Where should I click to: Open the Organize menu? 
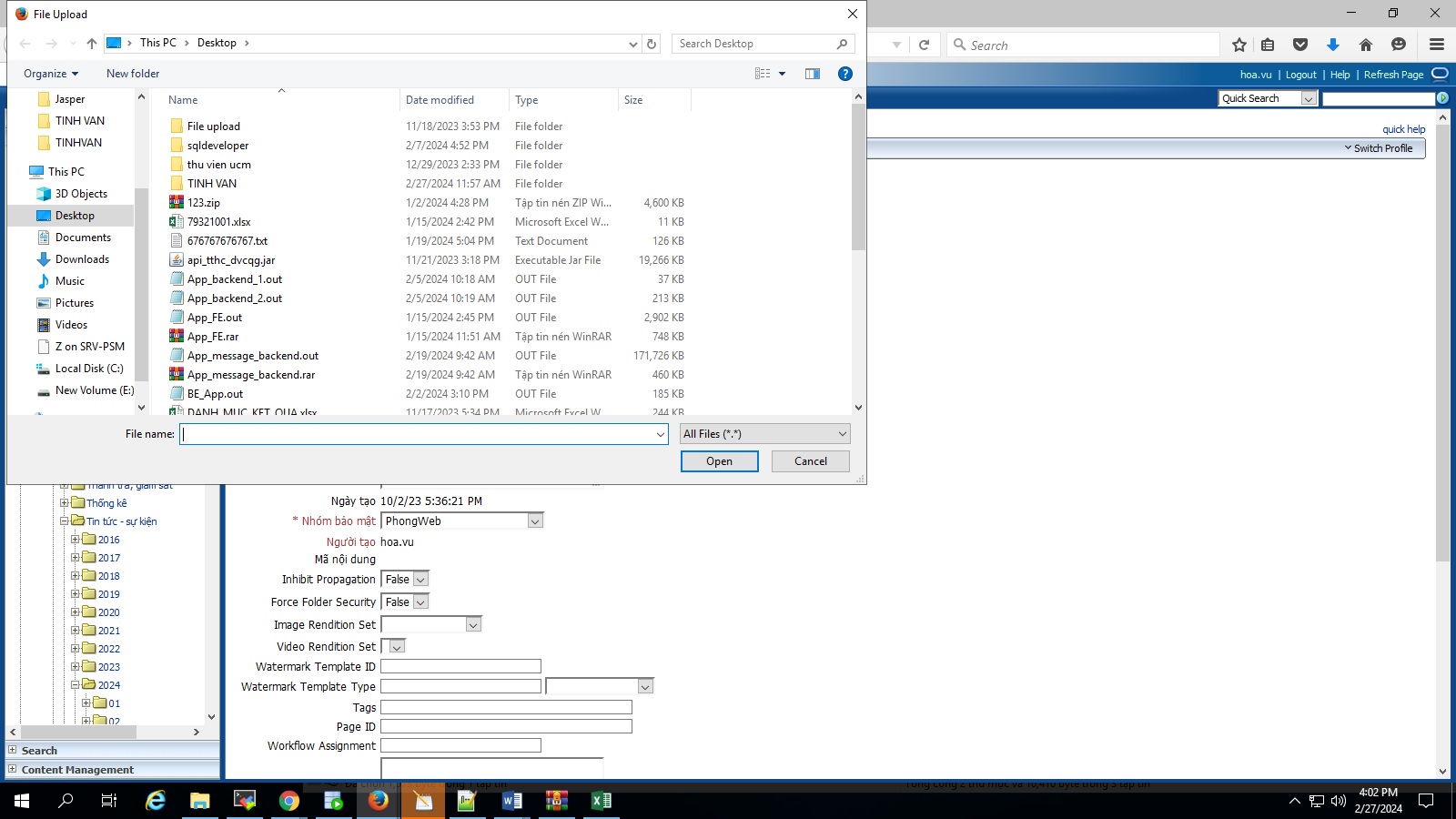point(51,74)
